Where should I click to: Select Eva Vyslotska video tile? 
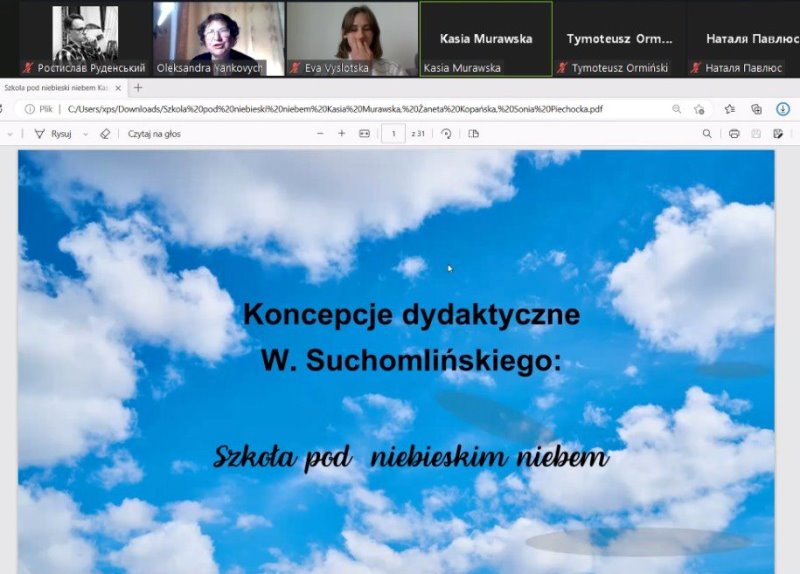[x=352, y=39]
